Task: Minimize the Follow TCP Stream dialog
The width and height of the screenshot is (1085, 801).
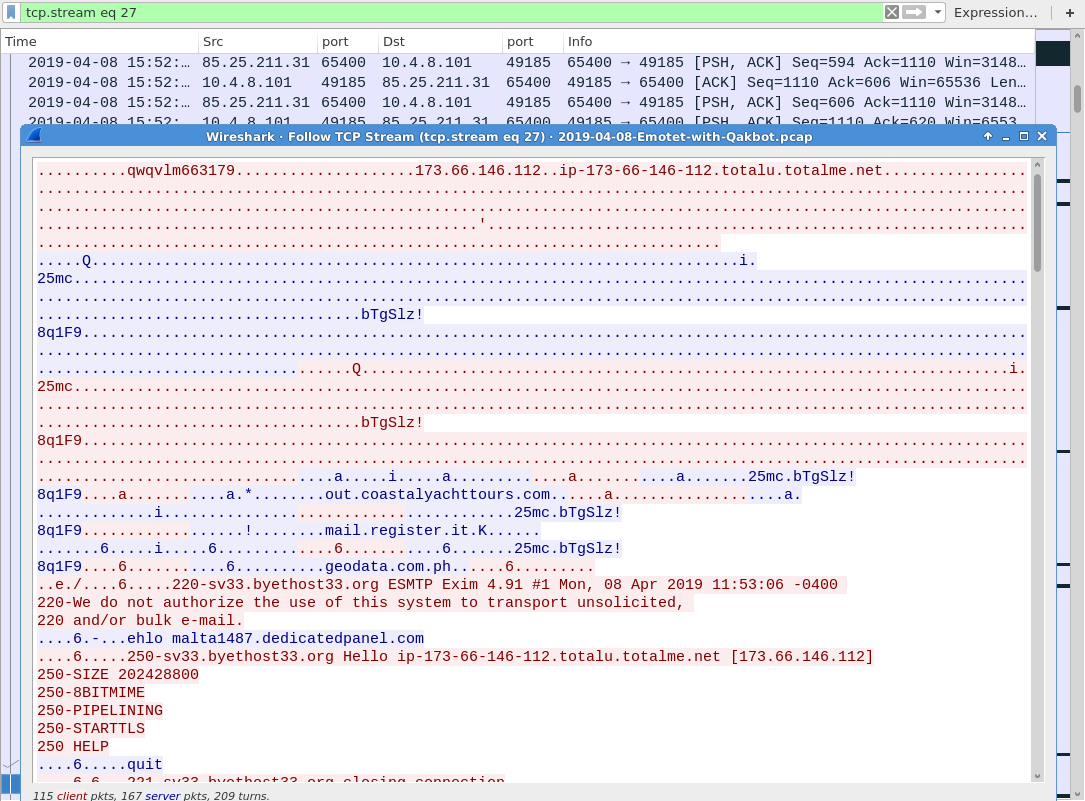Action: pos(1005,136)
